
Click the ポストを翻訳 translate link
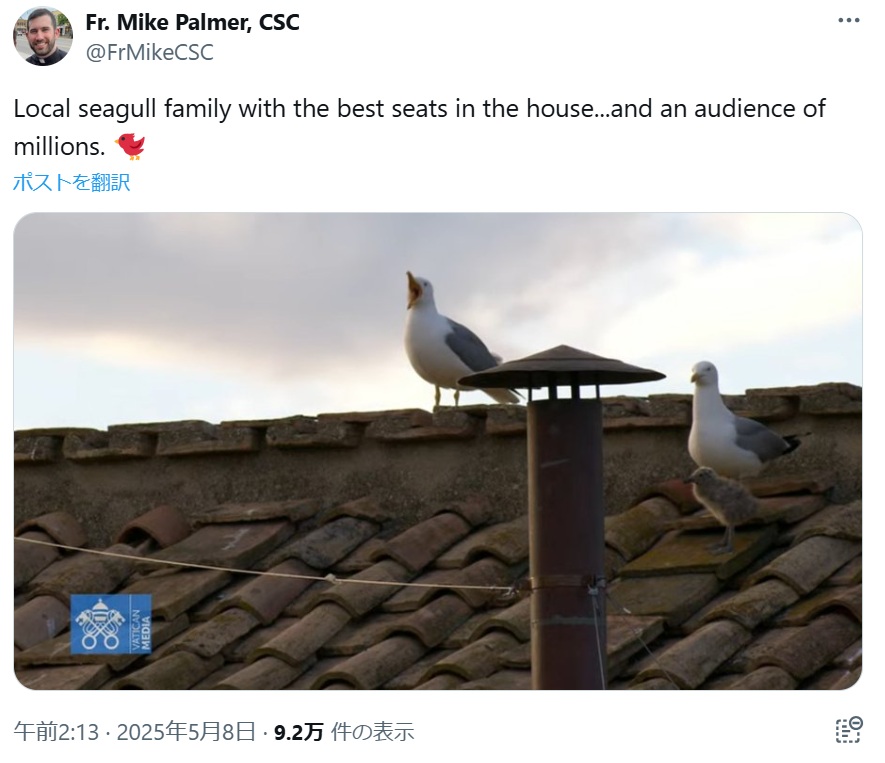(x=72, y=182)
